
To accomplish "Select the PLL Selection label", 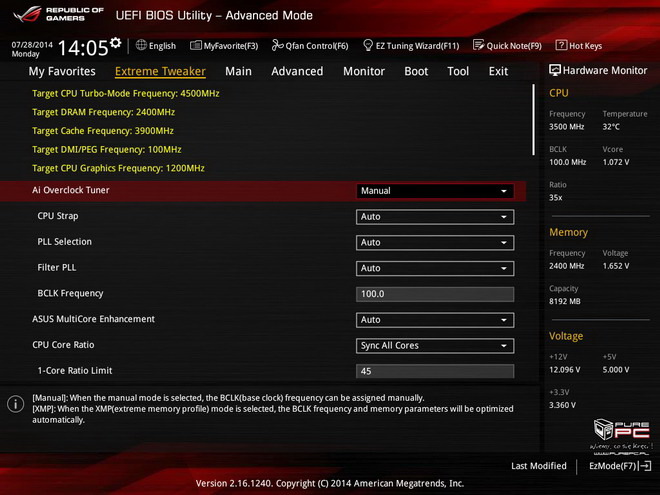I will point(64,242).
